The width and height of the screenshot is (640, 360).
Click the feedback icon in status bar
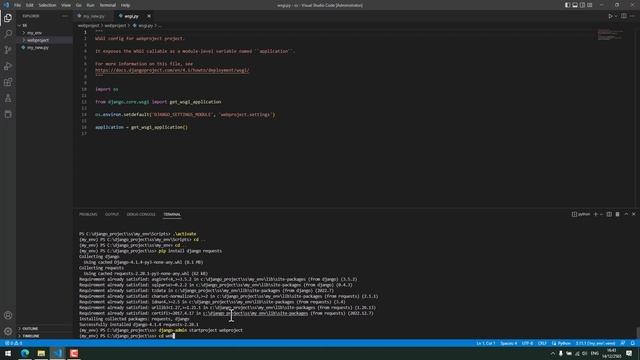(x=623, y=343)
